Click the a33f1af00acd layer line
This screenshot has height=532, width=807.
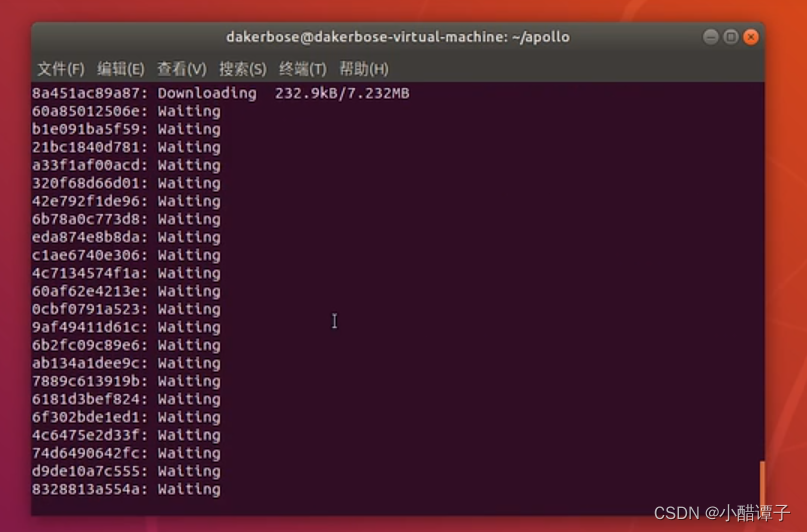pyautogui.click(x=126, y=165)
